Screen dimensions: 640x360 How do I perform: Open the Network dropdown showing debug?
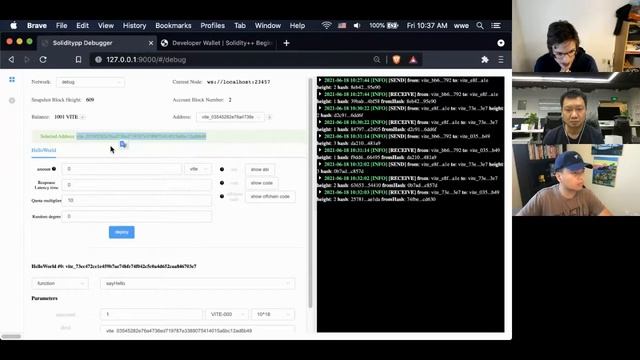tap(90, 82)
